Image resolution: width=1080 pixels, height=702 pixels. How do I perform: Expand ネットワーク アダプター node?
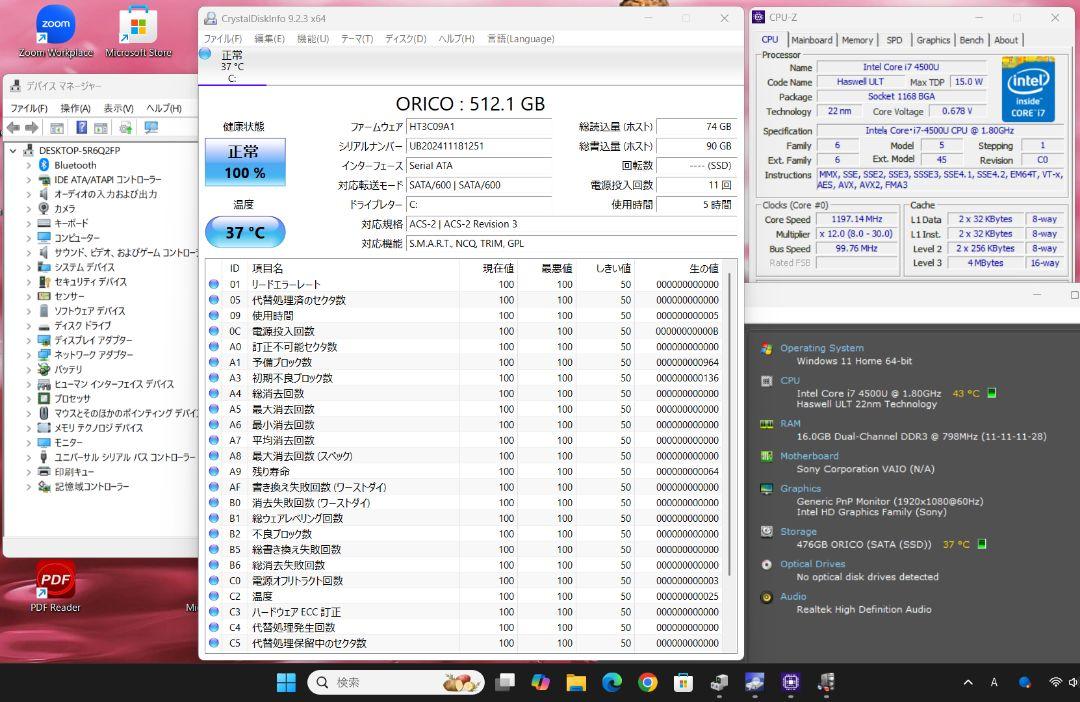28,355
